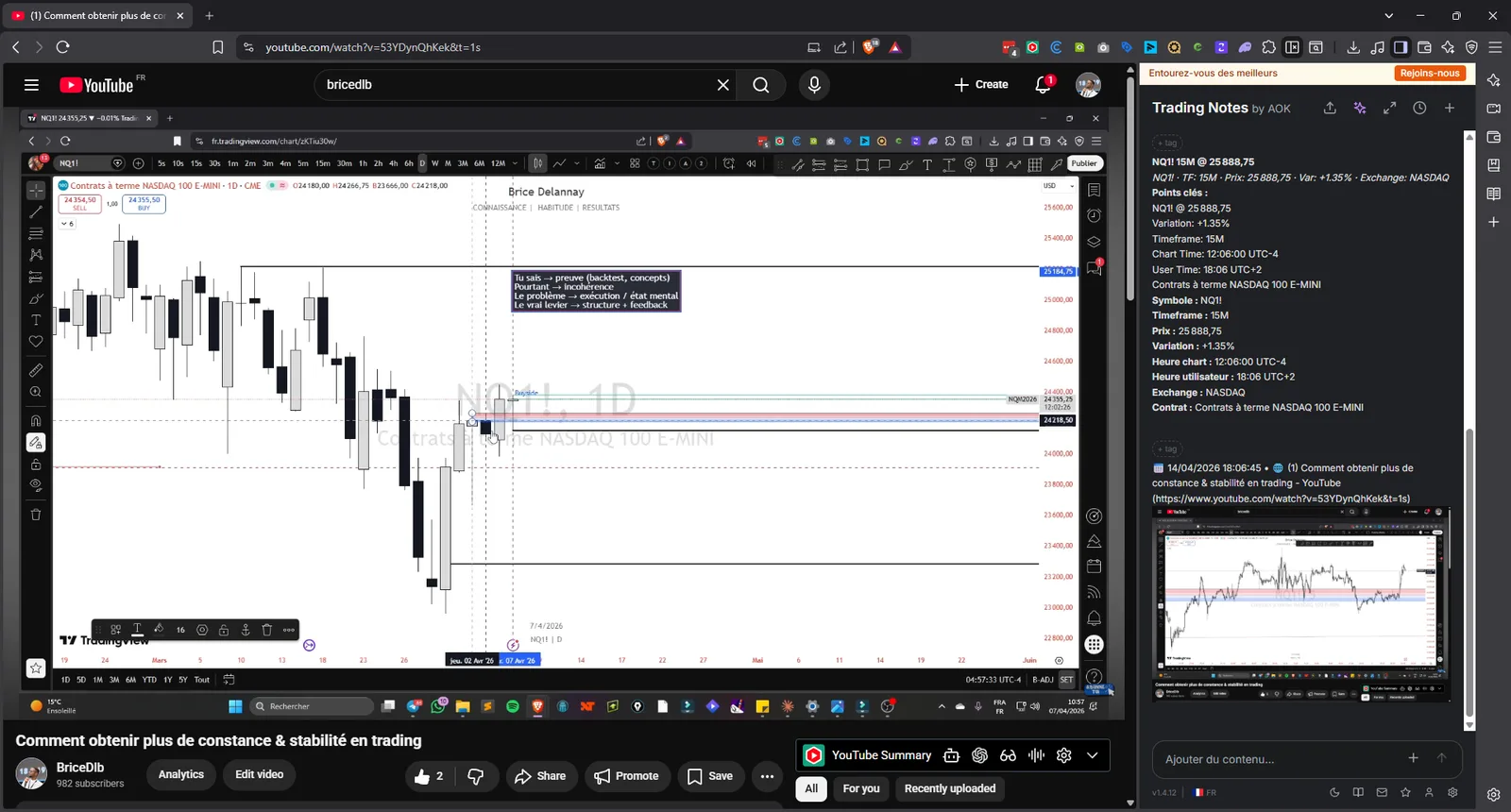Open the extensions puzzle menu
Viewport: 1511px width, 812px height.
click(x=1268, y=47)
